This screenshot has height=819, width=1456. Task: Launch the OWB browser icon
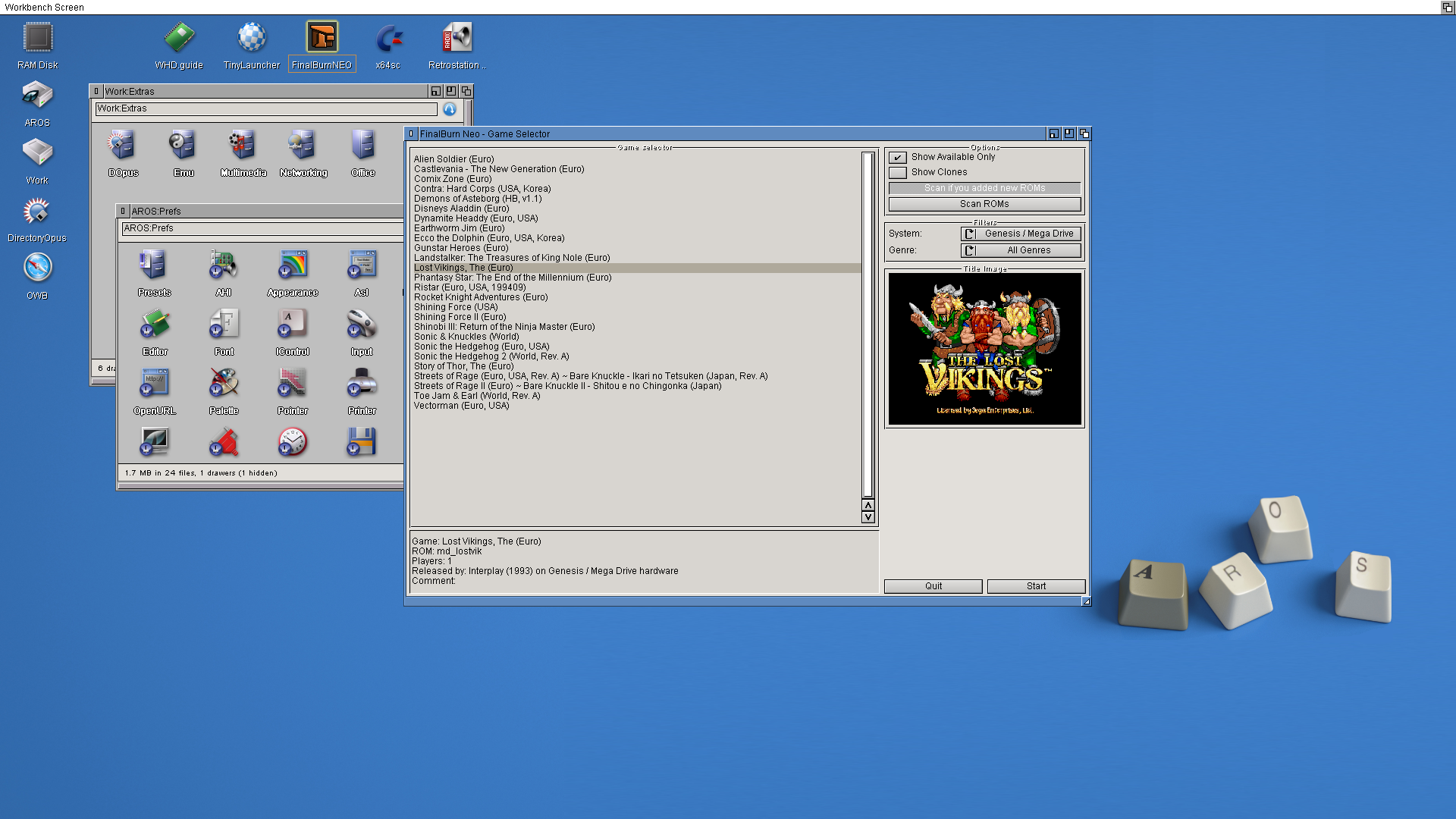click(x=37, y=277)
